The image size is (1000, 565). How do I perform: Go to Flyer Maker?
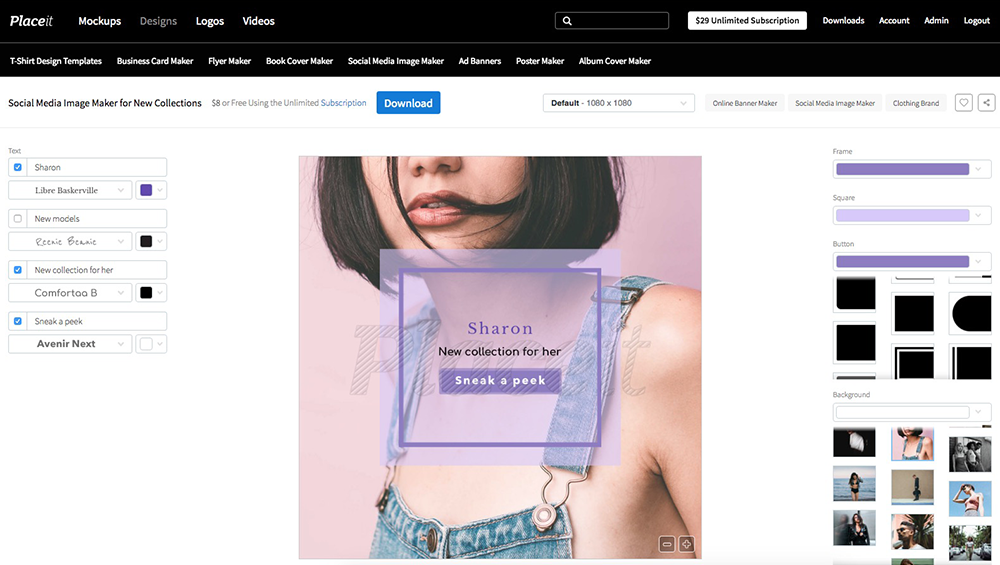[x=230, y=61]
